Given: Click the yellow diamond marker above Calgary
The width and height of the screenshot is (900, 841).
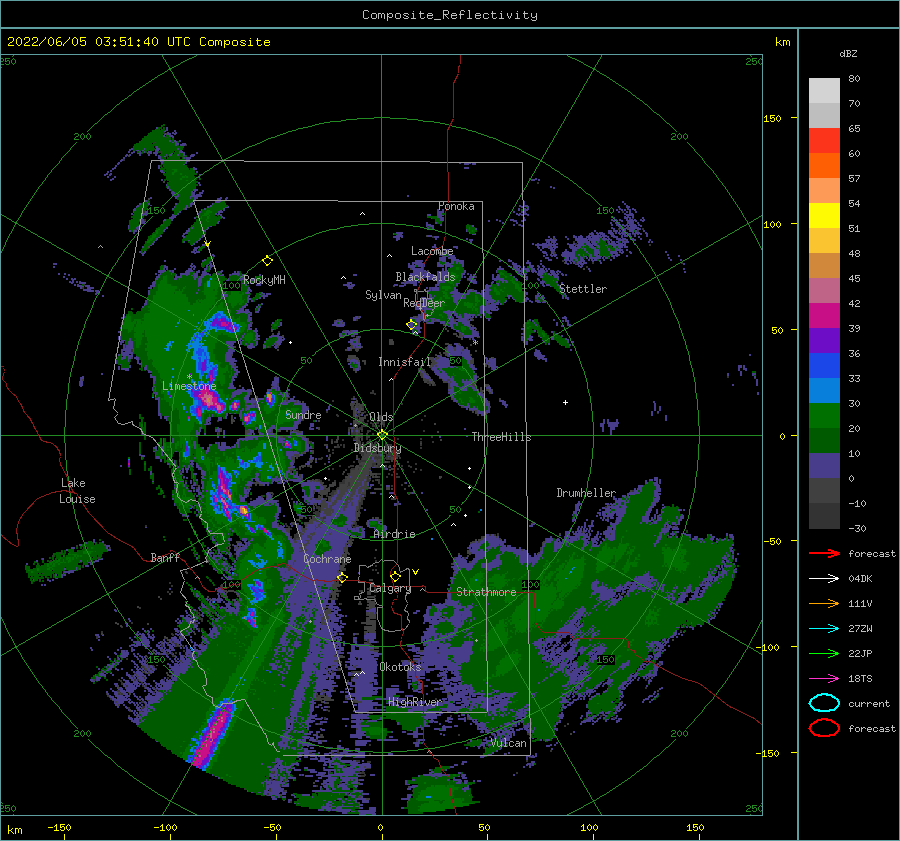Looking at the screenshot, I should click(x=395, y=576).
